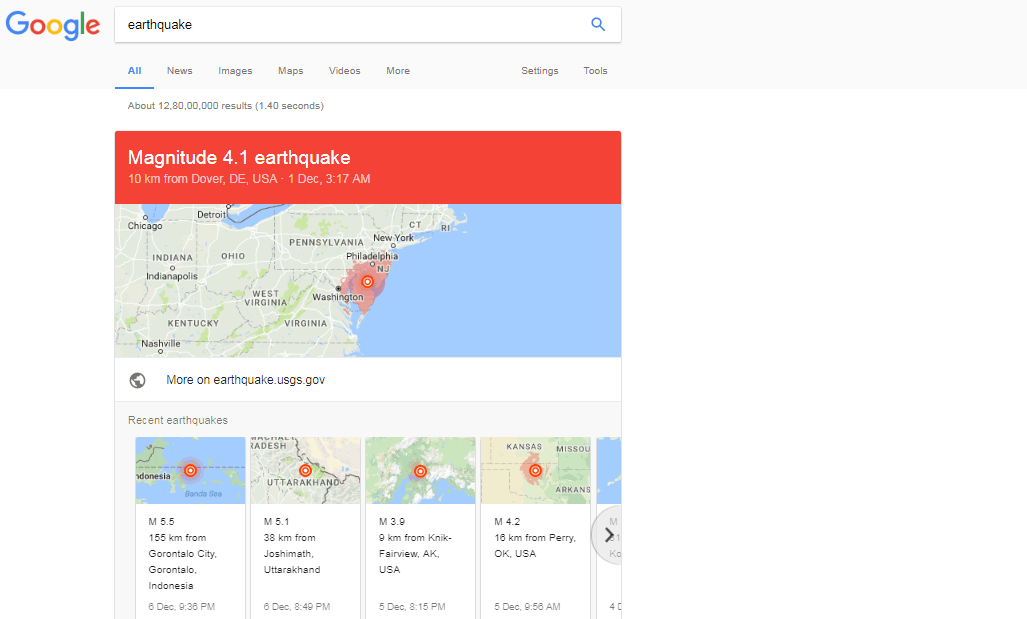
Task: Click the Uttarakhand map thumbnail
Action: coord(305,470)
